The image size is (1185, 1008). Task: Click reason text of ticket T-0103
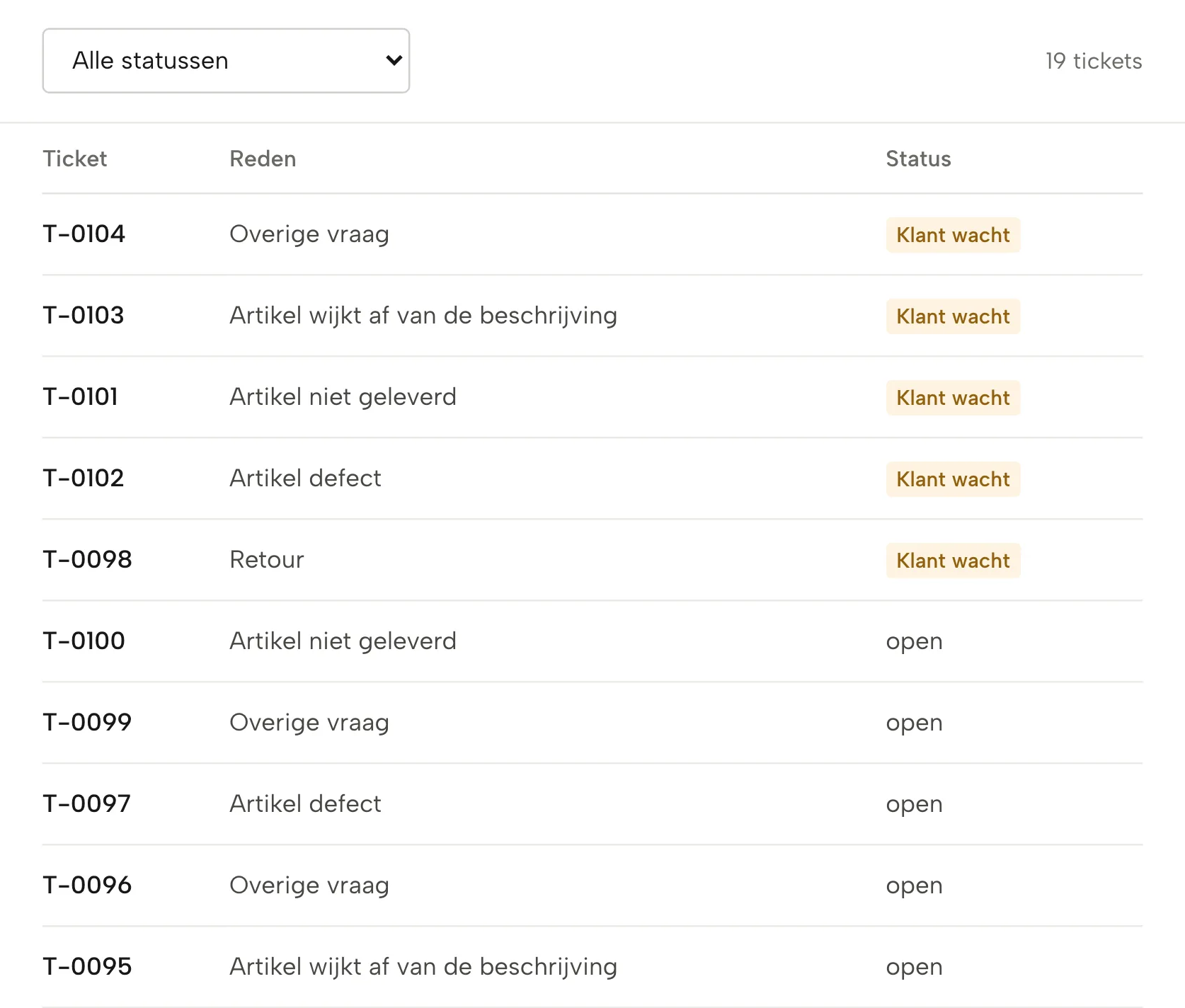[423, 316]
